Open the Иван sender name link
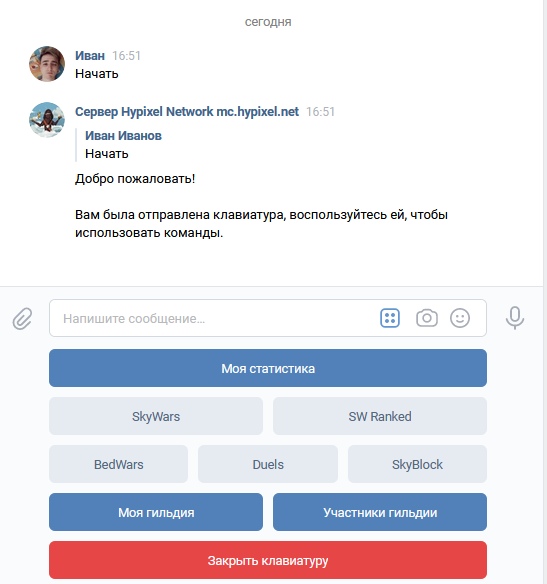Image resolution: width=547 pixels, height=584 pixels. [90, 55]
